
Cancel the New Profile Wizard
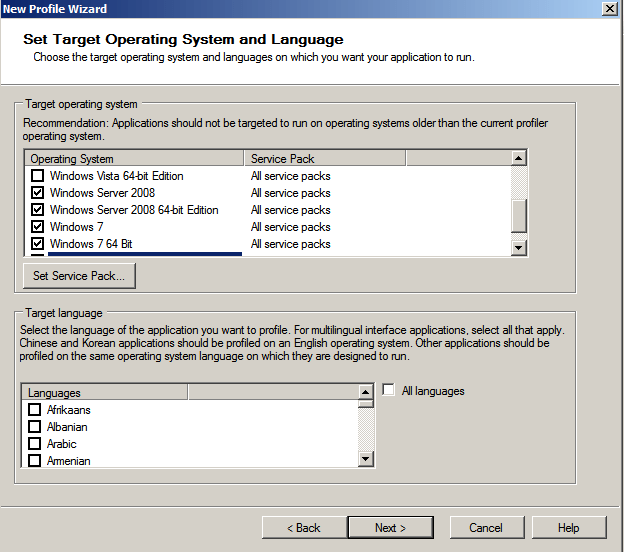tap(487, 528)
